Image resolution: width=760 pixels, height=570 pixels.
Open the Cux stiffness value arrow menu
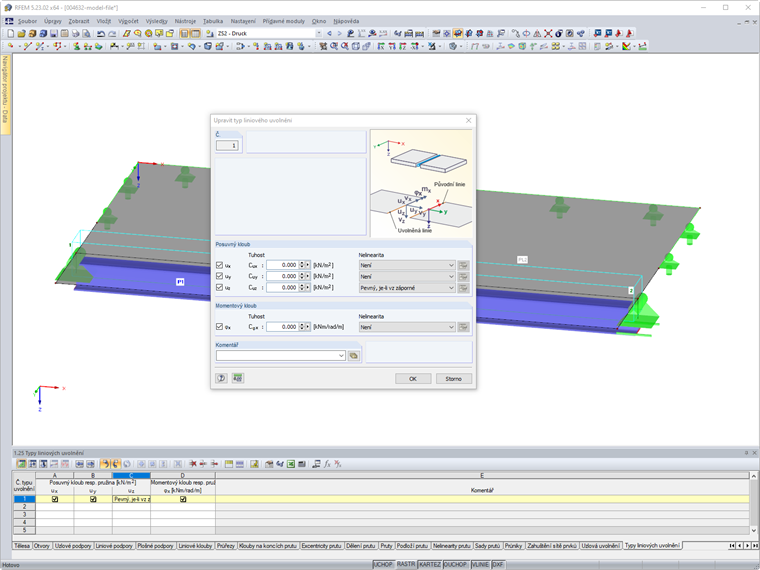pyautogui.click(x=308, y=265)
